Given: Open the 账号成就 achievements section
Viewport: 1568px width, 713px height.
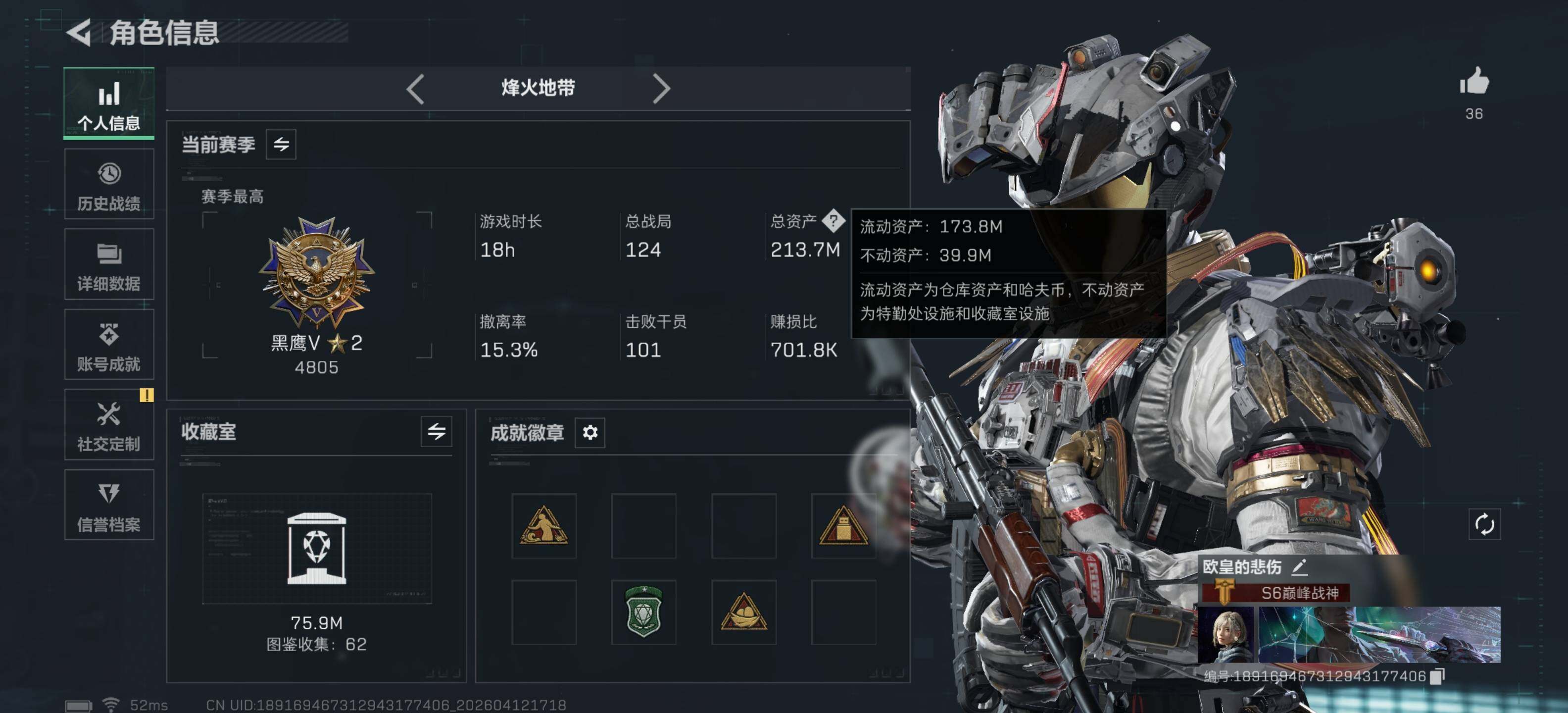Looking at the screenshot, I should click(x=109, y=345).
